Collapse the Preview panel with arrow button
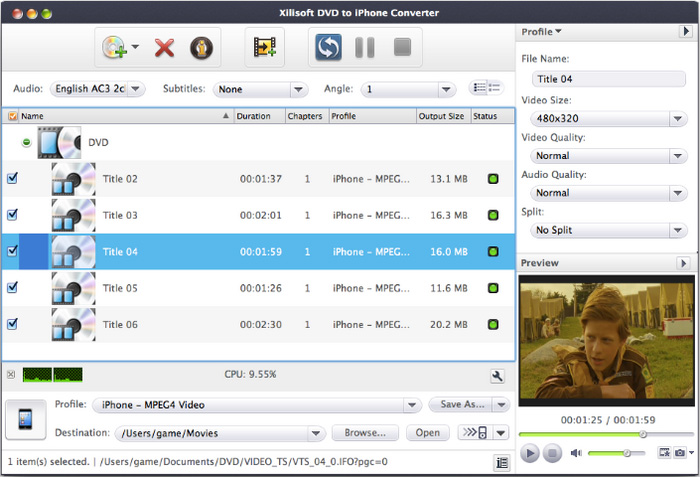 pos(683,263)
